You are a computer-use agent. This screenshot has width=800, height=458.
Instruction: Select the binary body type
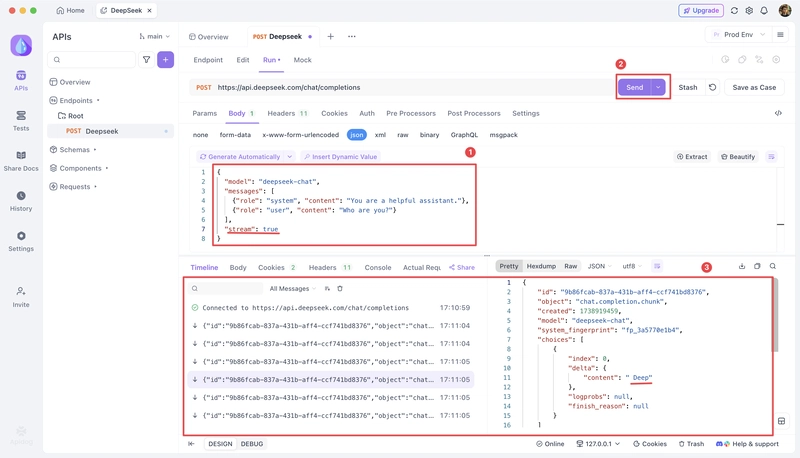(x=430, y=135)
